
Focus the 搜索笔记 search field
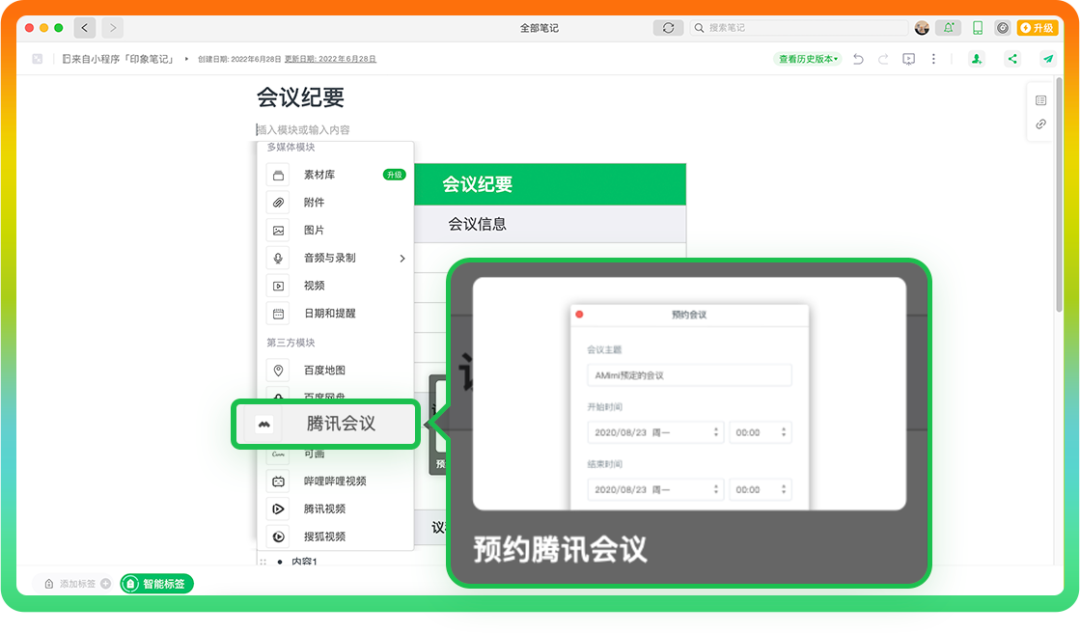pos(799,28)
